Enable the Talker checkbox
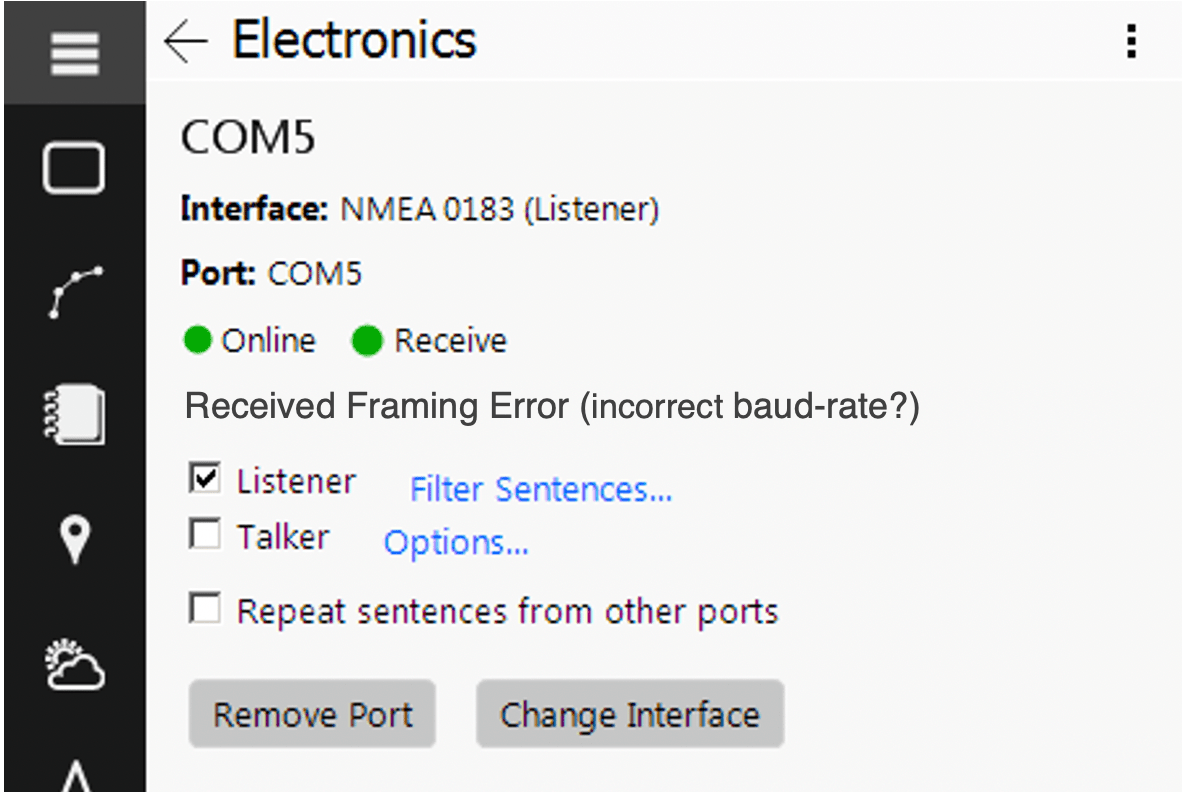The image size is (1188, 792). tap(205, 535)
